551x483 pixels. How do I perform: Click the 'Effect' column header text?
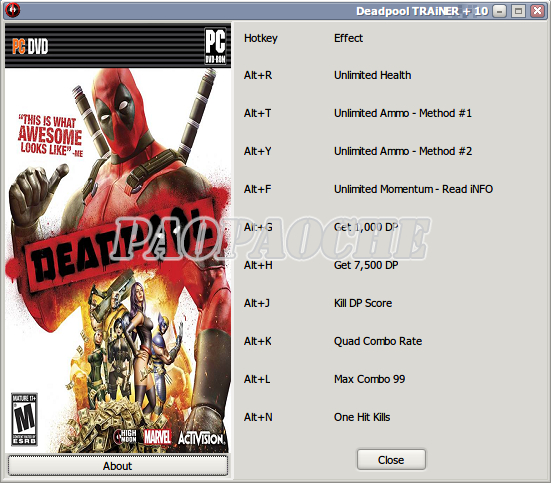348,38
